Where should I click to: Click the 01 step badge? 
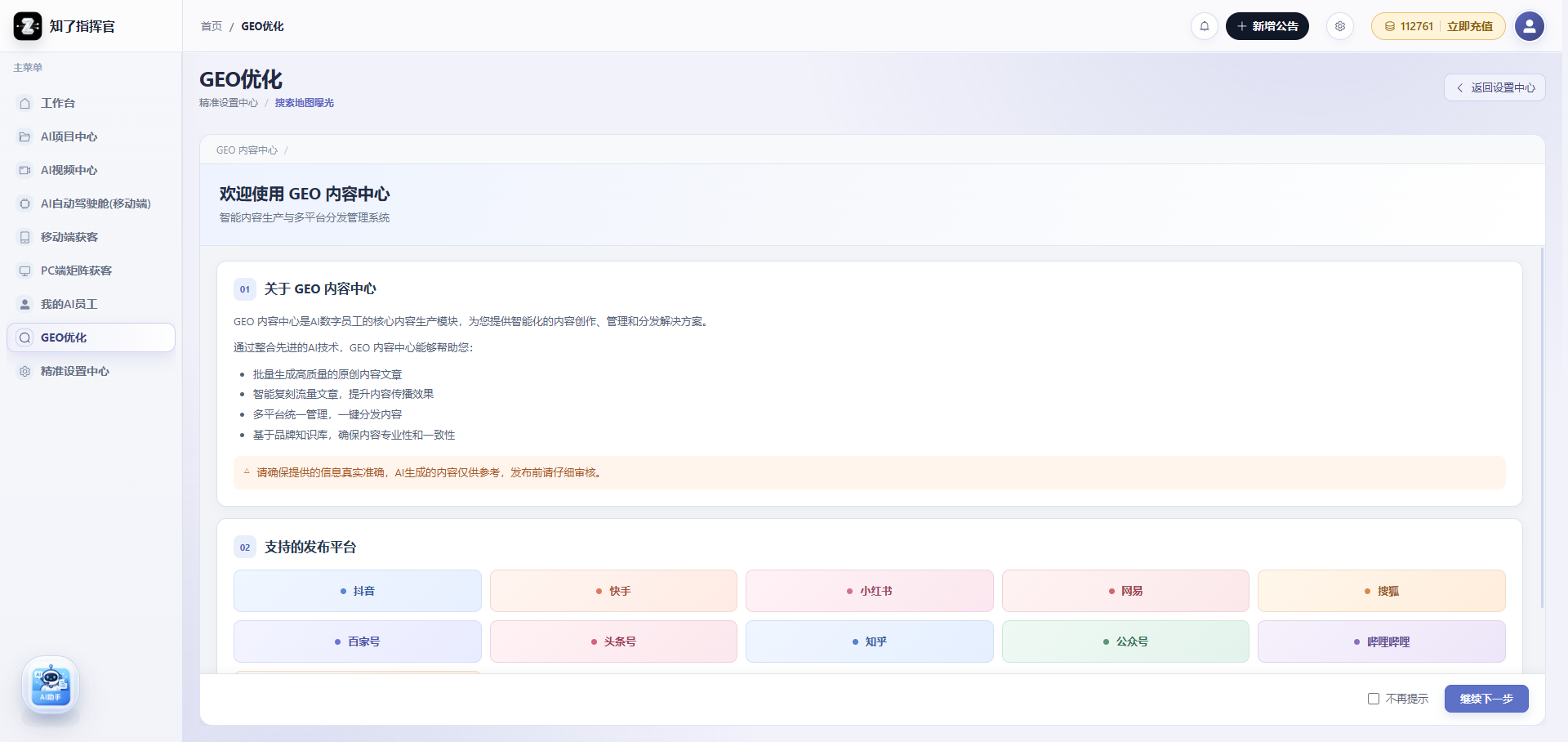[245, 289]
